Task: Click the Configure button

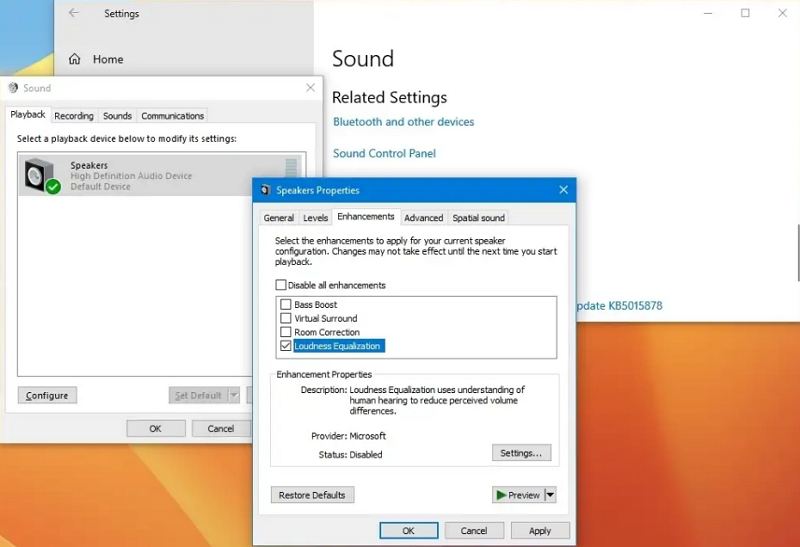Action: click(47, 395)
